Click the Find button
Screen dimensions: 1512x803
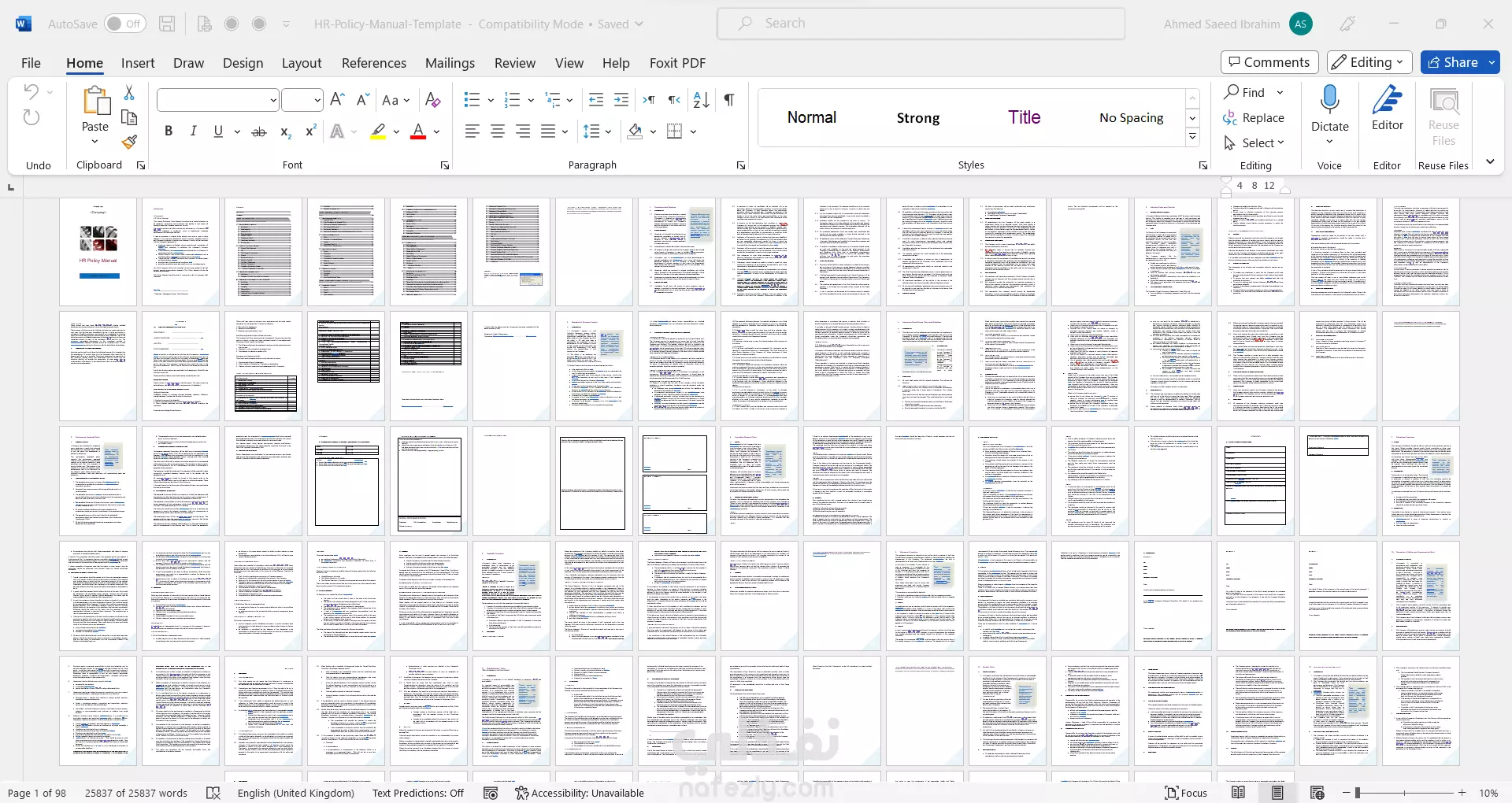pyautogui.click(x=1244, y=92)
